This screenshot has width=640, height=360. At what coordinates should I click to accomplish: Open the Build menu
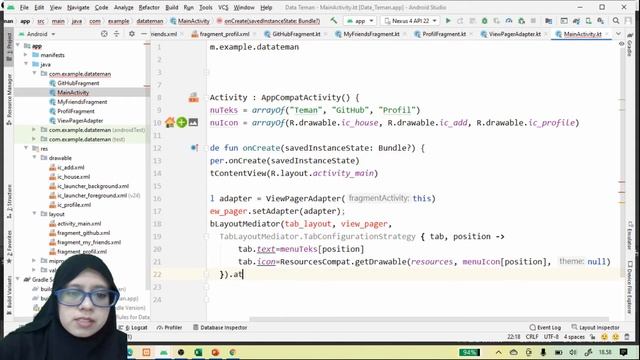pyautogui.click(x=171, y=7)
